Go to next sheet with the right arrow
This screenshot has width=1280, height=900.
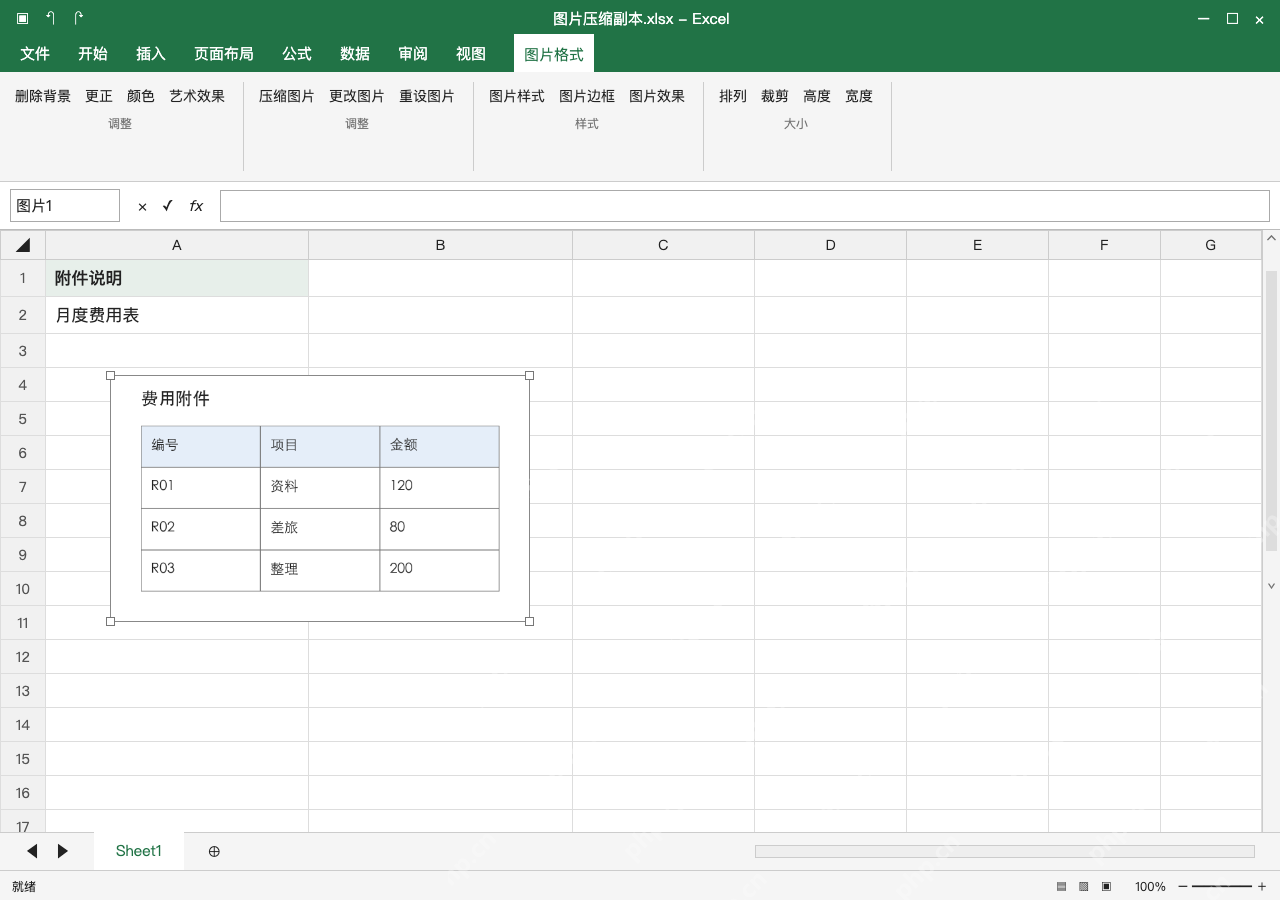click(x=63, y=851)
